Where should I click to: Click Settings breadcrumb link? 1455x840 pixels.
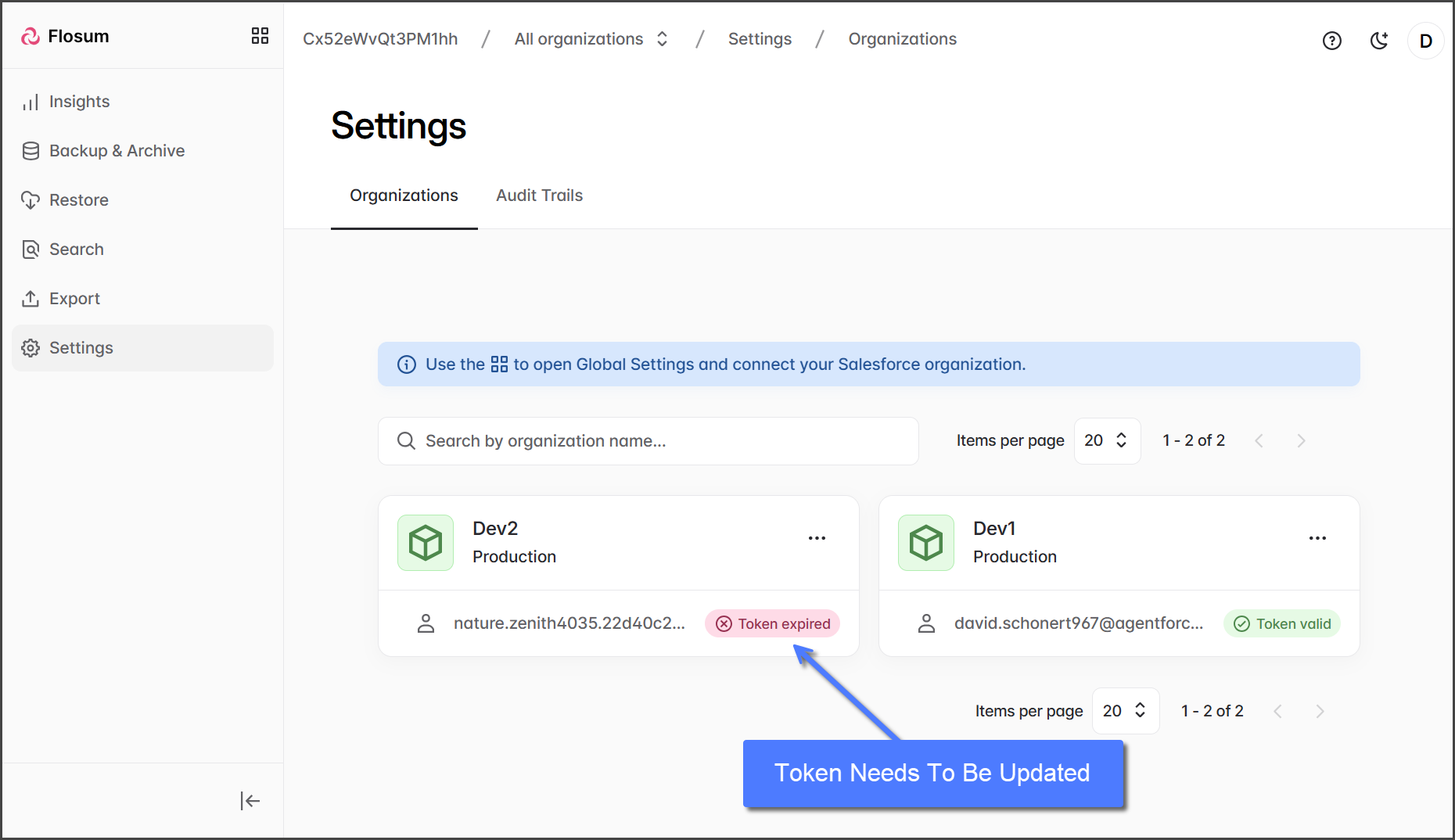[x=760, y=39]
